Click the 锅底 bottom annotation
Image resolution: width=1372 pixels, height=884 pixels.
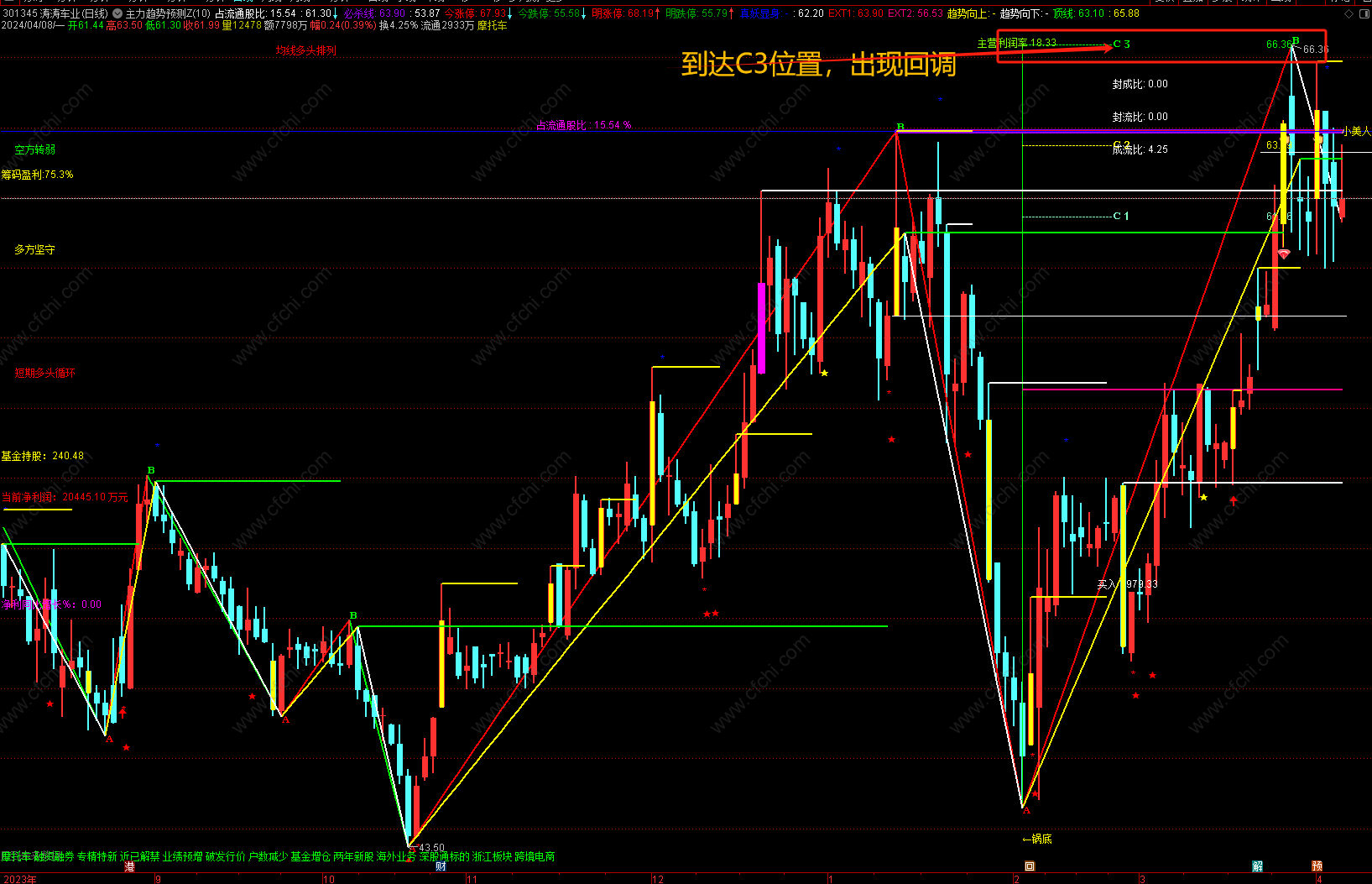(1037, 839)
